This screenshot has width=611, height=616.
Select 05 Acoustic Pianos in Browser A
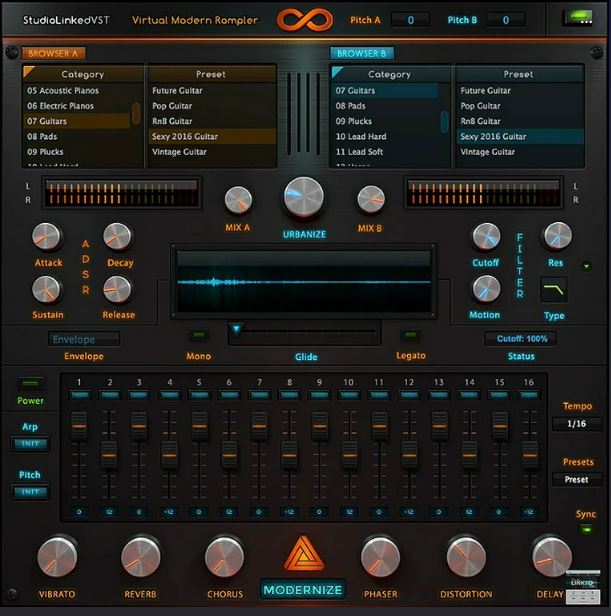(x=77, y=91)
